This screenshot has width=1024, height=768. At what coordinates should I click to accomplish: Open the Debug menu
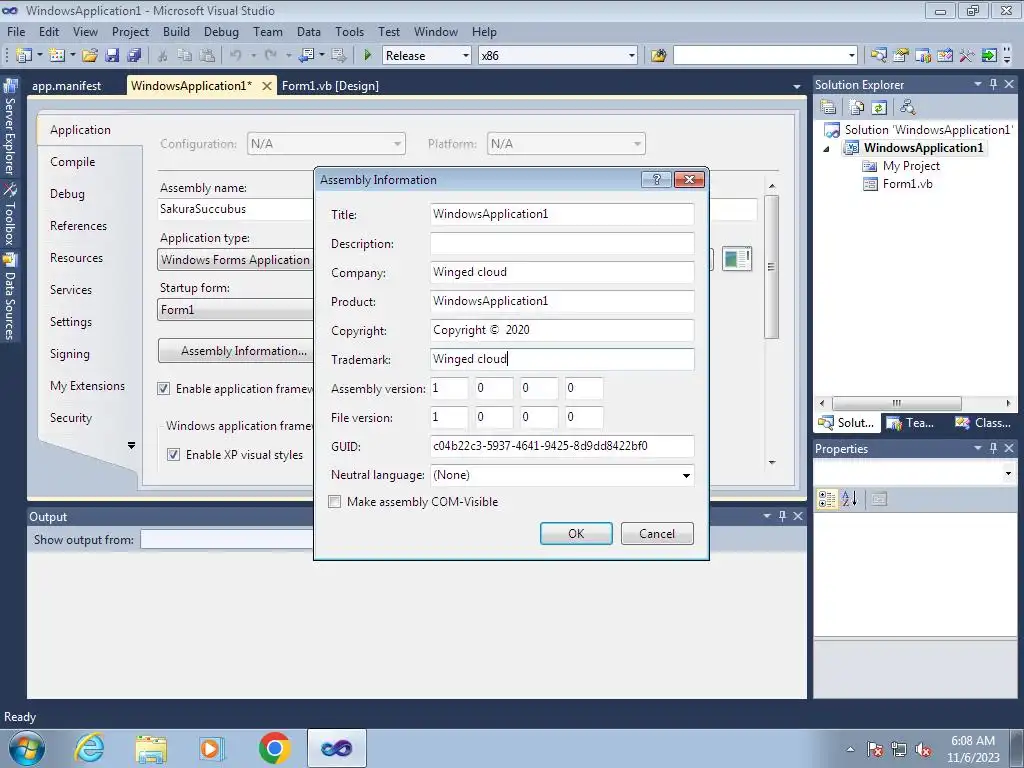(221, 31)
